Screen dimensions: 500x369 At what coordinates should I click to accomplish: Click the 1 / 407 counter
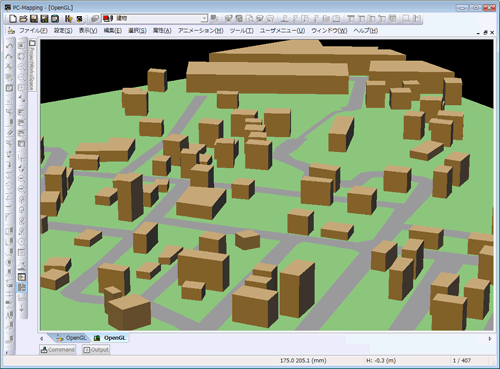coord(462,361)
